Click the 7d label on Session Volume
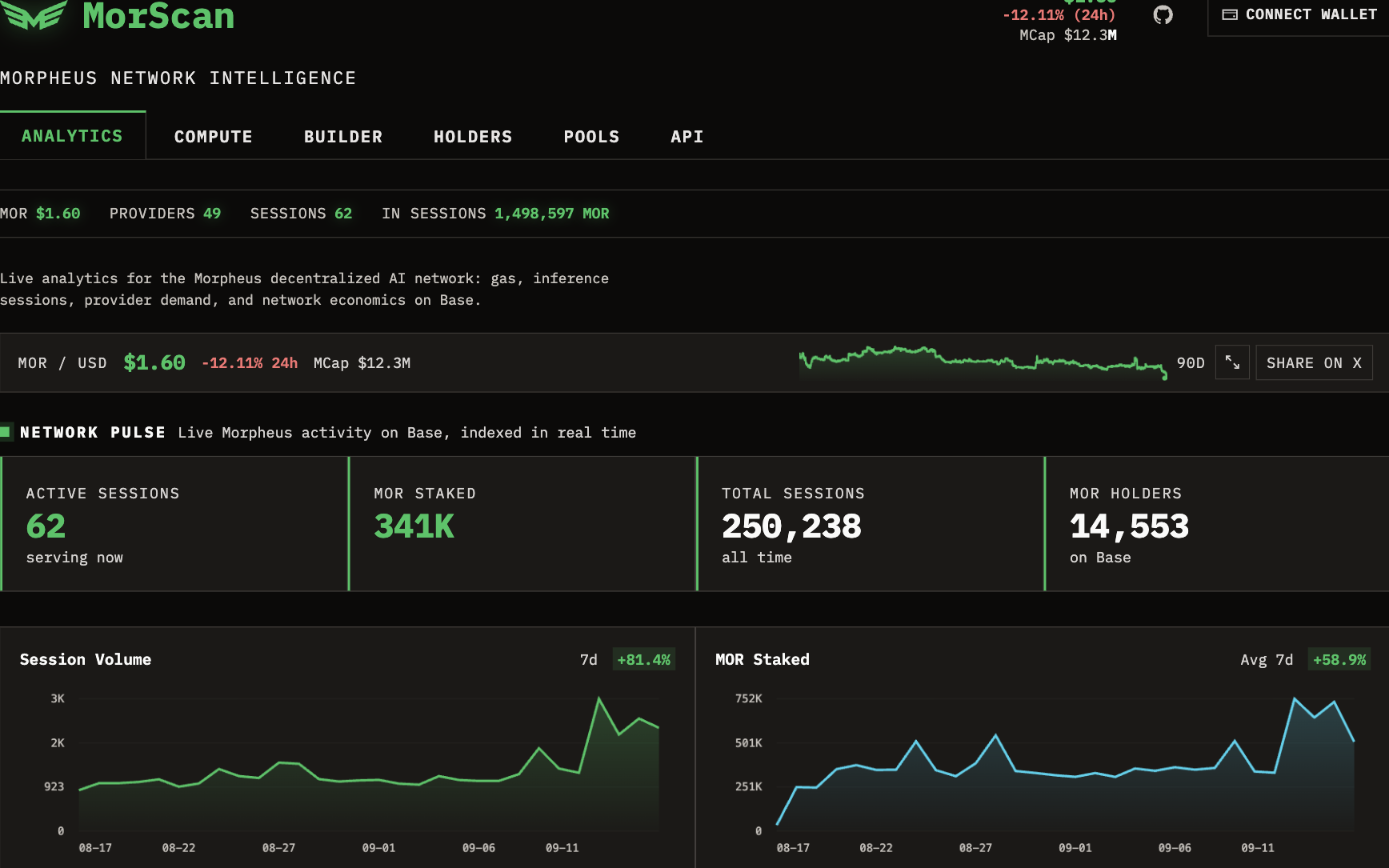The image size is (1389, 868). [x=588, y=660]
